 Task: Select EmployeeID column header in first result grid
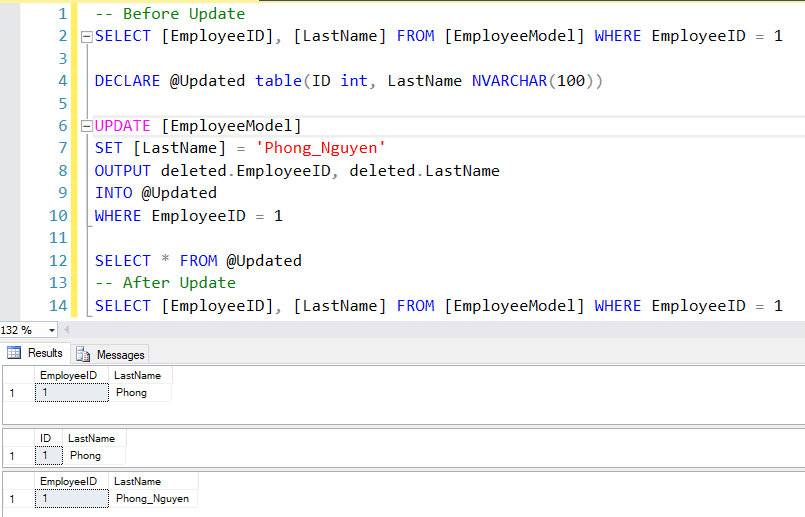pyautogui.click(x=71, y=375)
